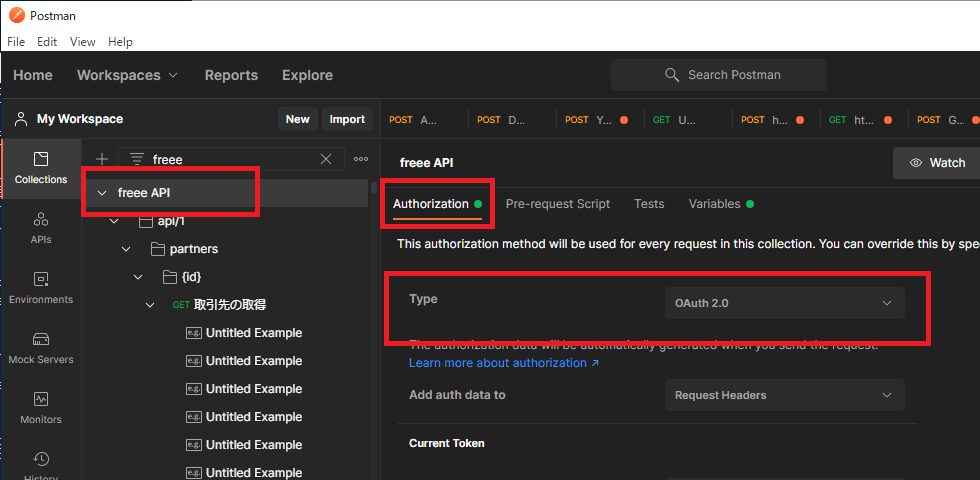Switch to the Pre-request Script tab

point(558,204)
